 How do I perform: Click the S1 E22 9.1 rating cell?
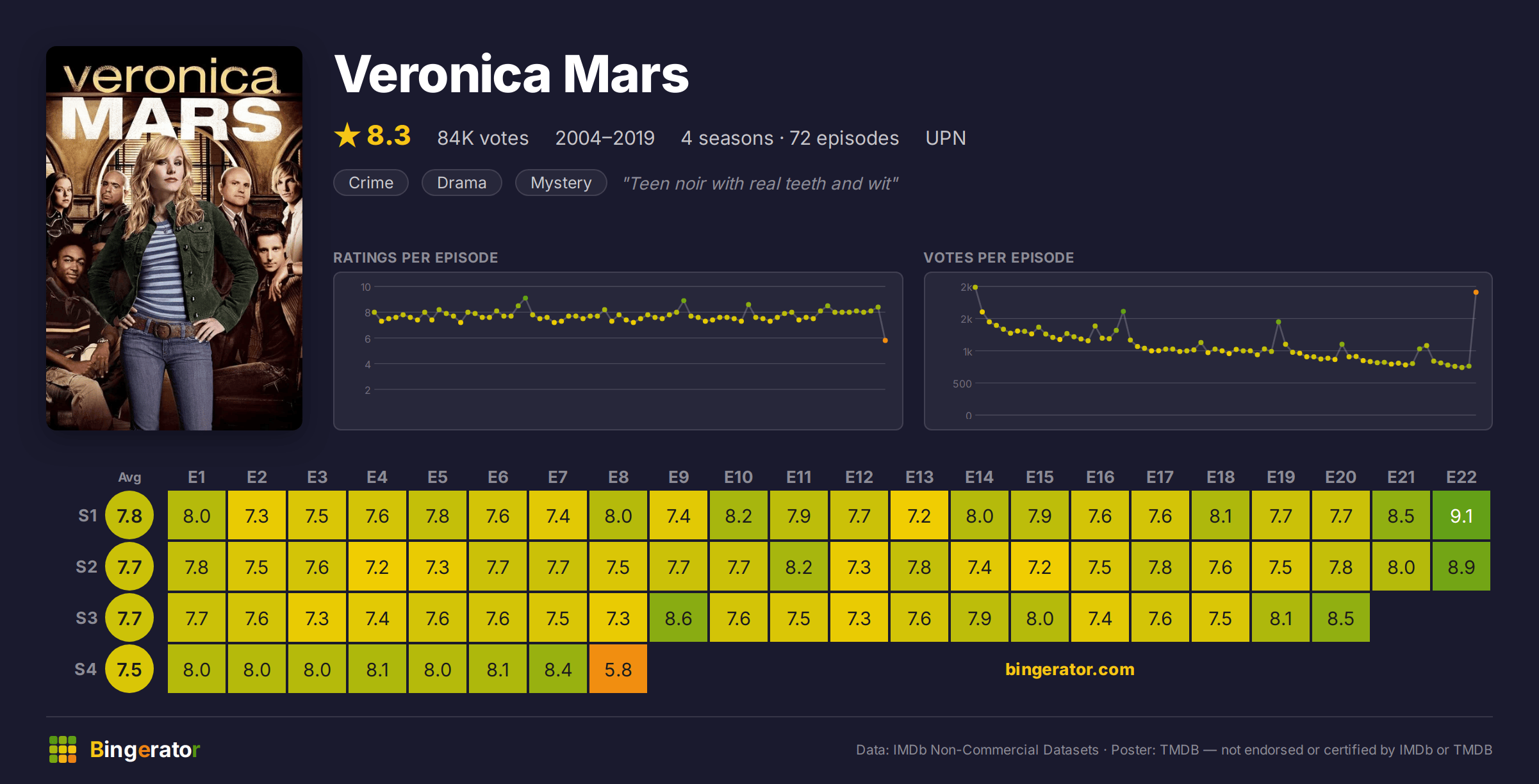[1461, 516]
